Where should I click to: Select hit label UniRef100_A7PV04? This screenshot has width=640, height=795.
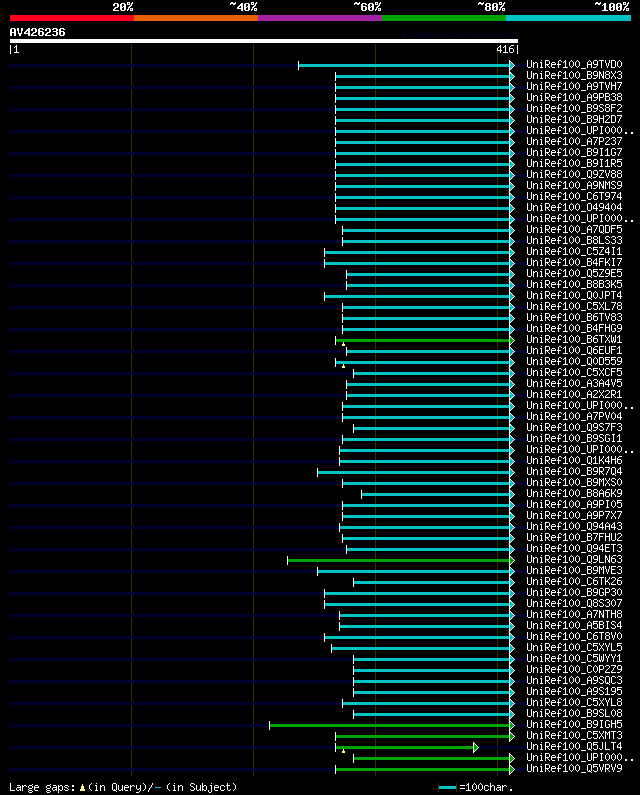(x=574, y=416)
